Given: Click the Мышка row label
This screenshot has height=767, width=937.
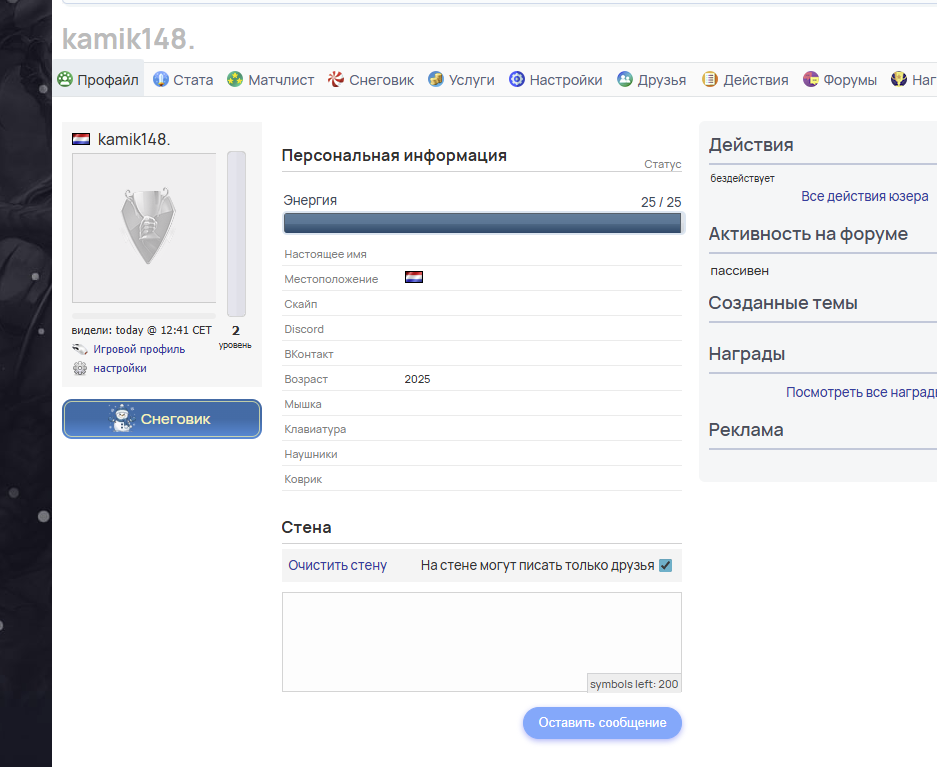Looking at the screenshot, I should [302, 404].
